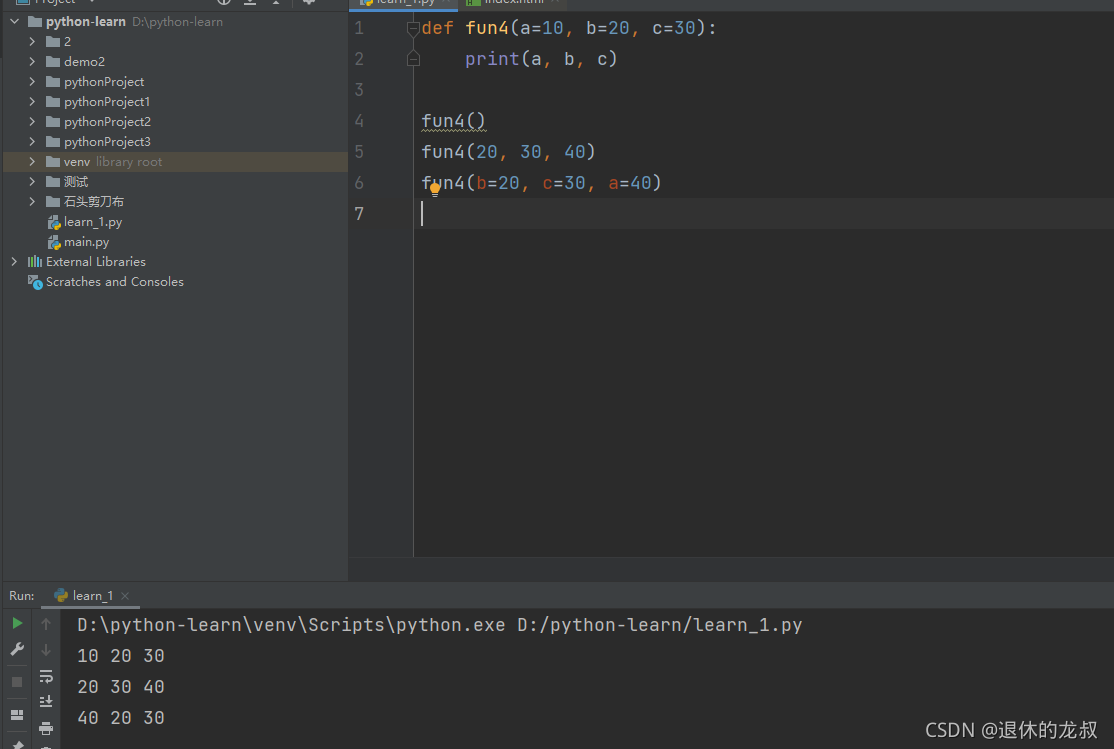Click the up arrow in Run console
Image resolution: width=1114 pixels, height=749 pixels.
coord(46,623)
